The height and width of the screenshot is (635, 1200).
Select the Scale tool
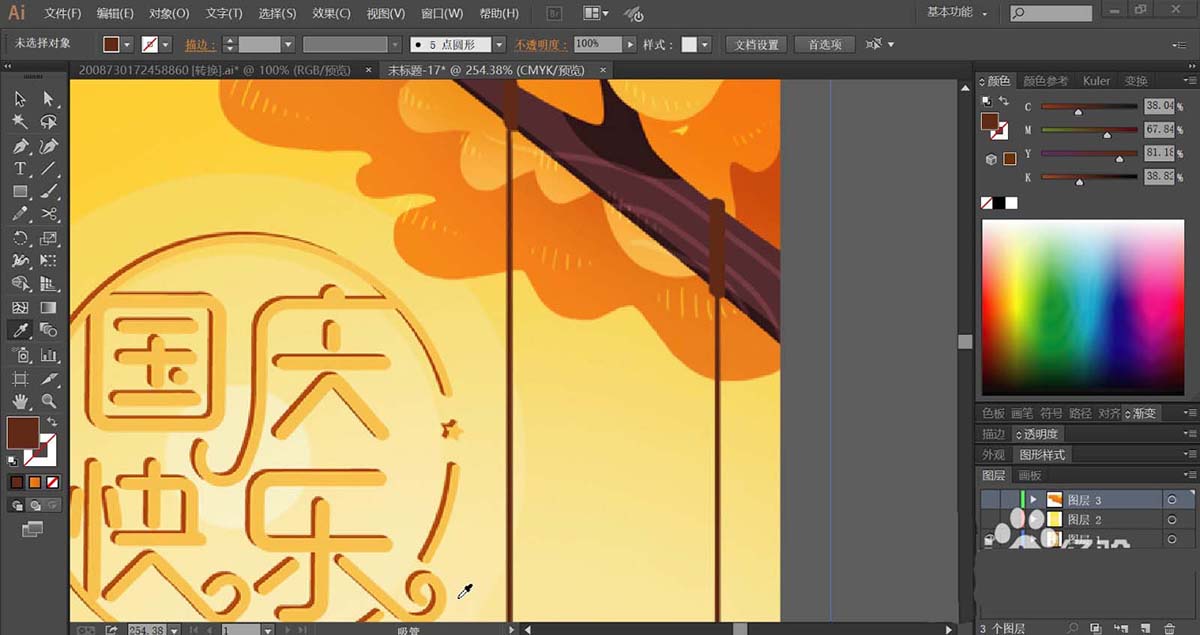coord(48,238)
